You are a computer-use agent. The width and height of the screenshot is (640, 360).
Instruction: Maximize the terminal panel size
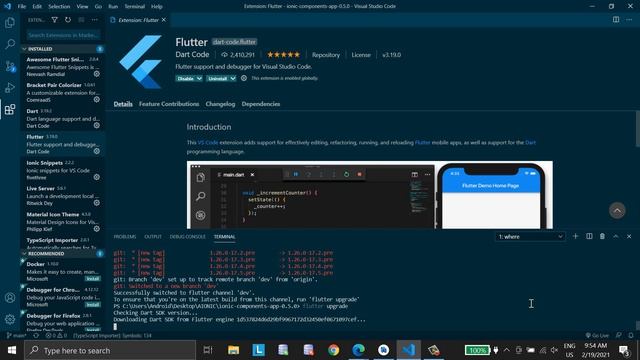tap(616, 236)
